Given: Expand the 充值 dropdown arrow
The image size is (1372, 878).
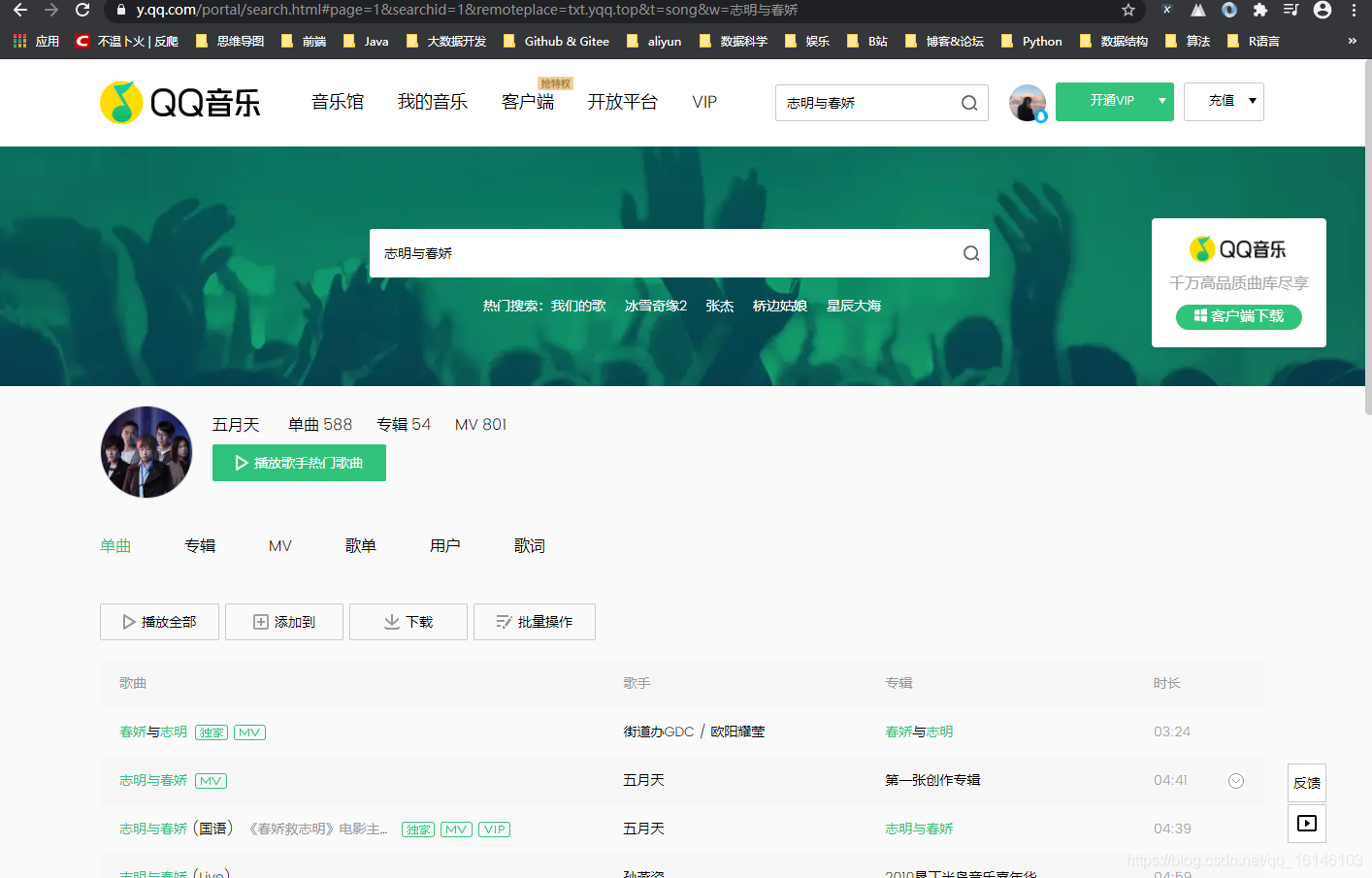Looking at the screenshot, I should (1253, 101).
